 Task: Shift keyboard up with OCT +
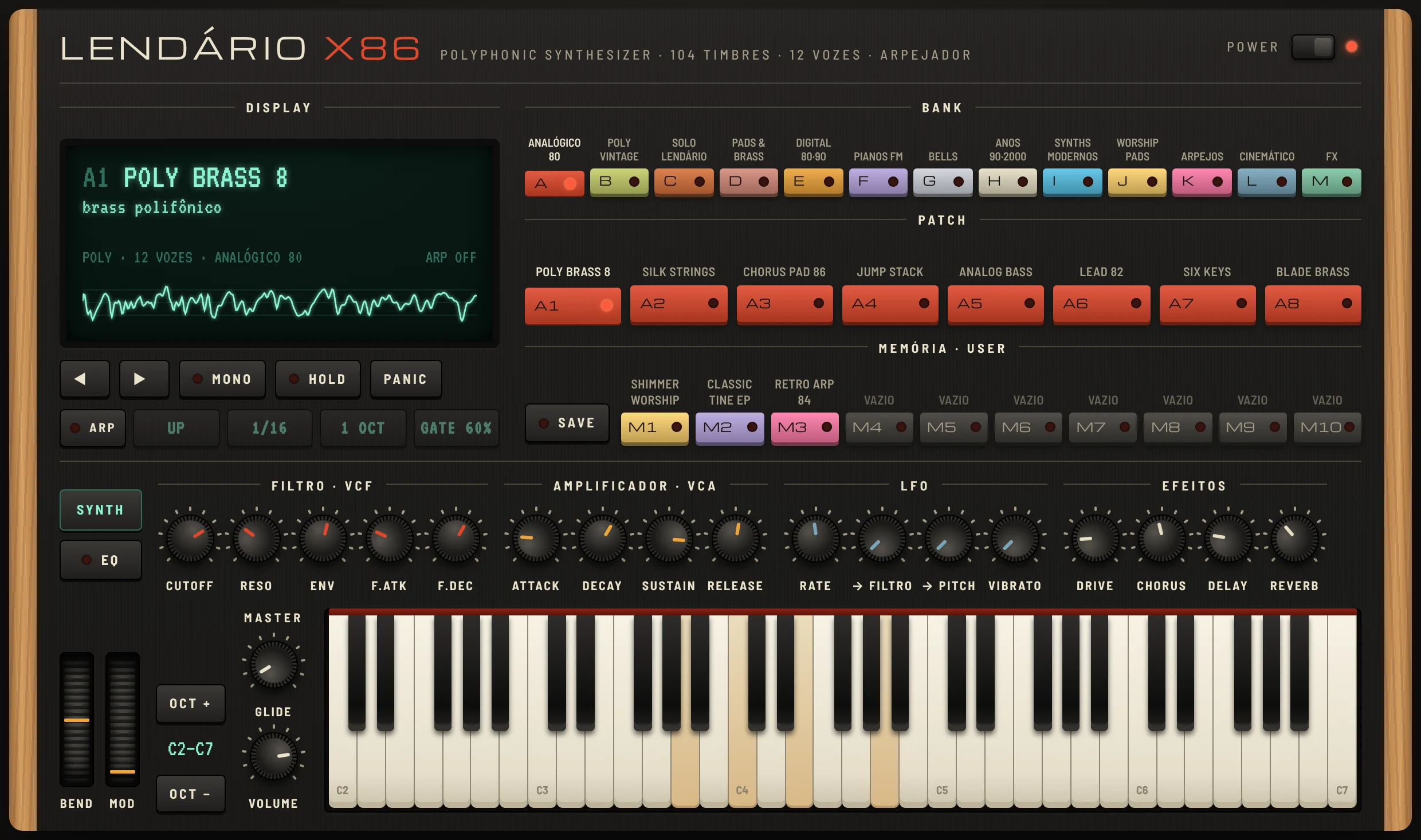coord(191,703)
